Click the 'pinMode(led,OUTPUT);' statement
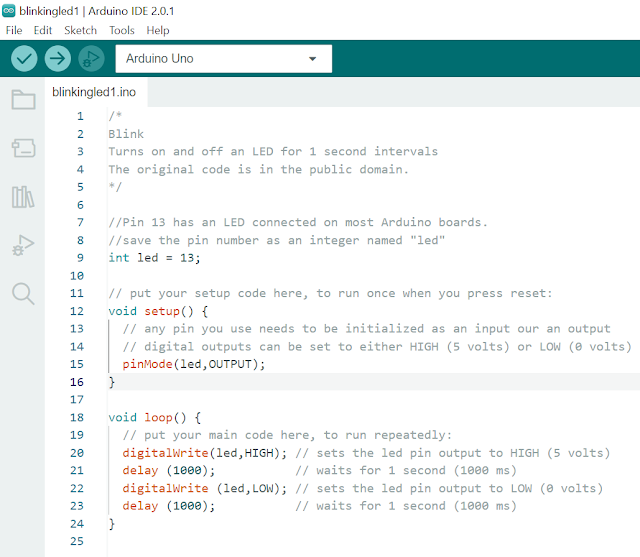The height and width of the screenshot is (557, 640). (x=194, y=364)
